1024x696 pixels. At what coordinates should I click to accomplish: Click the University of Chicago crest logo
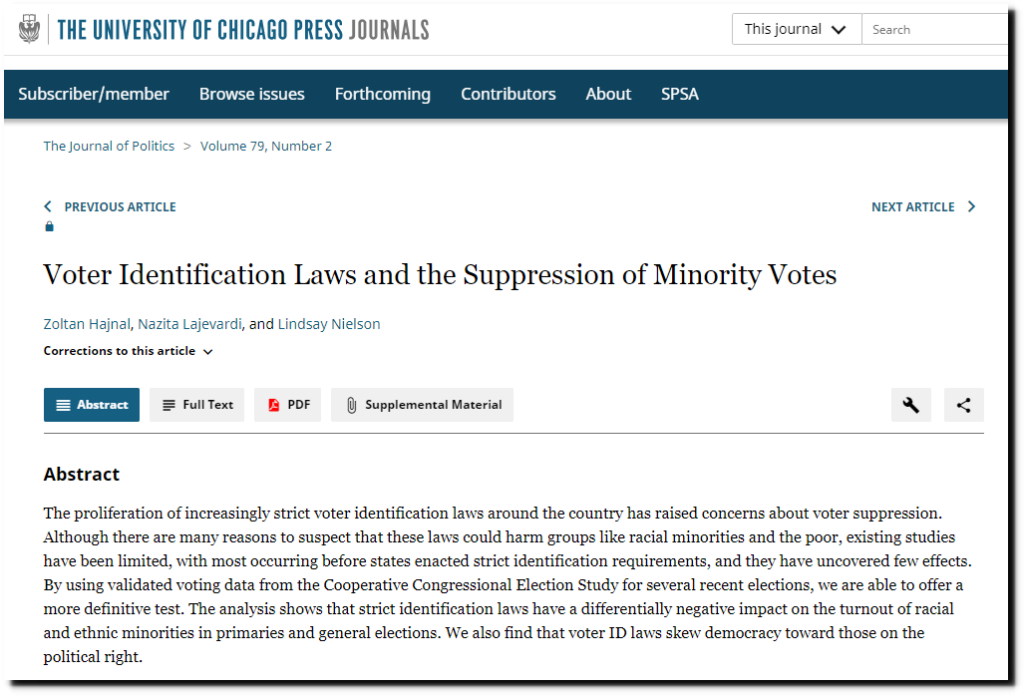coord(29,29)
